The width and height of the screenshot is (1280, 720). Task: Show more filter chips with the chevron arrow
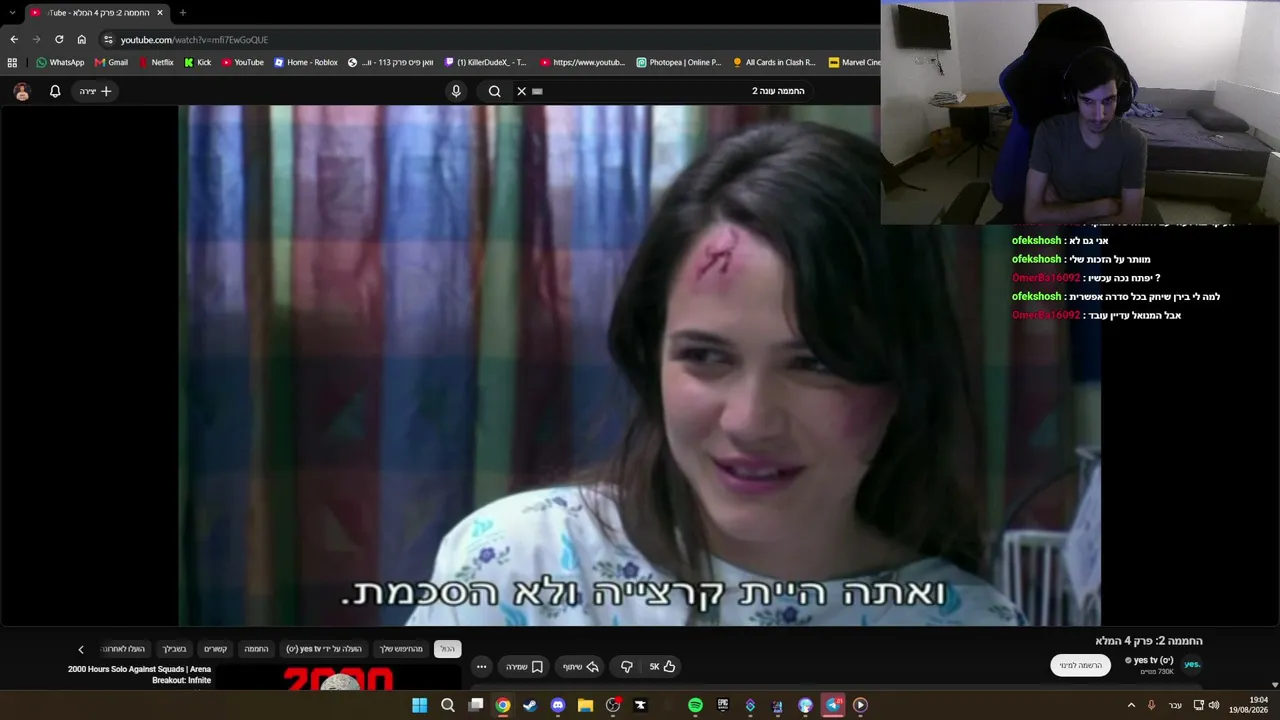[x=81, y=649]
